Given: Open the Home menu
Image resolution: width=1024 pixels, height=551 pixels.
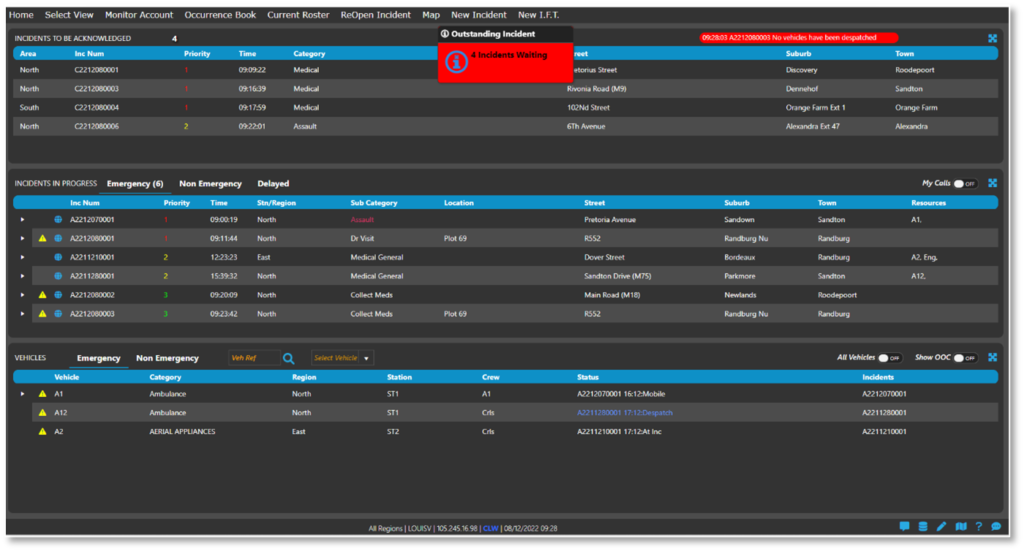Looking at the screenshot, I should point(21,15).
